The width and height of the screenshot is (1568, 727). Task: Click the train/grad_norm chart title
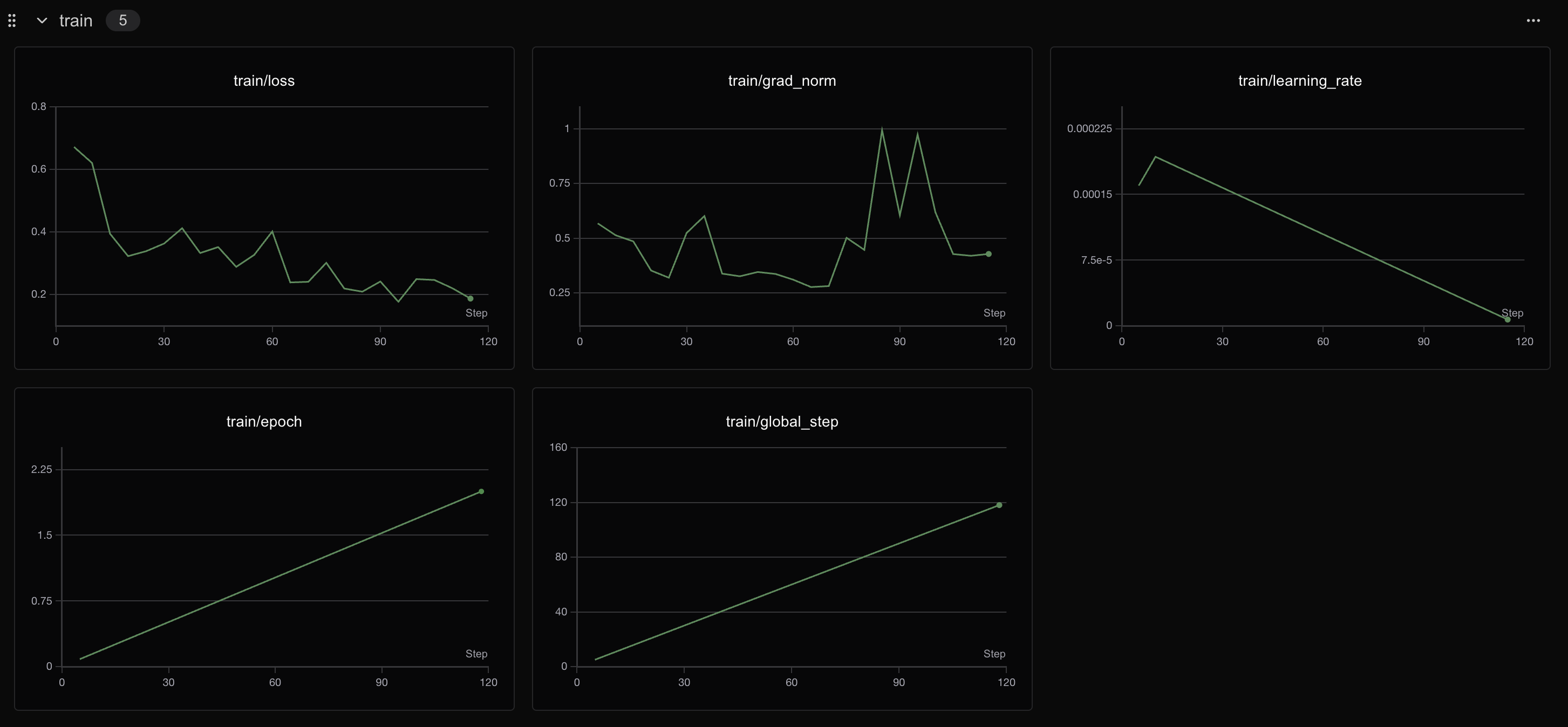click(781, 81)
